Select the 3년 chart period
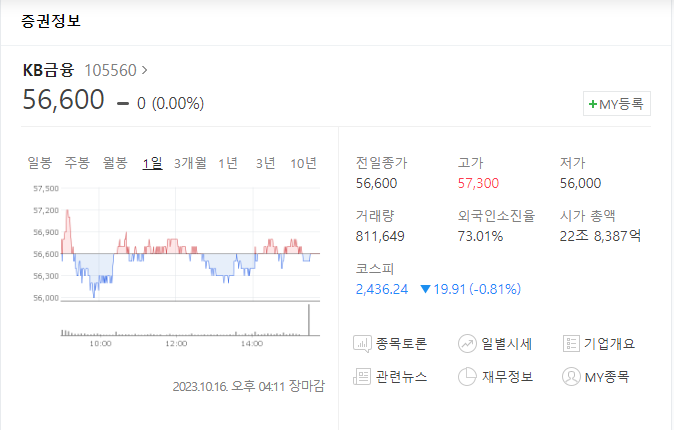The width and height of the screenshot is (674, 430). (x=266, y=163)
